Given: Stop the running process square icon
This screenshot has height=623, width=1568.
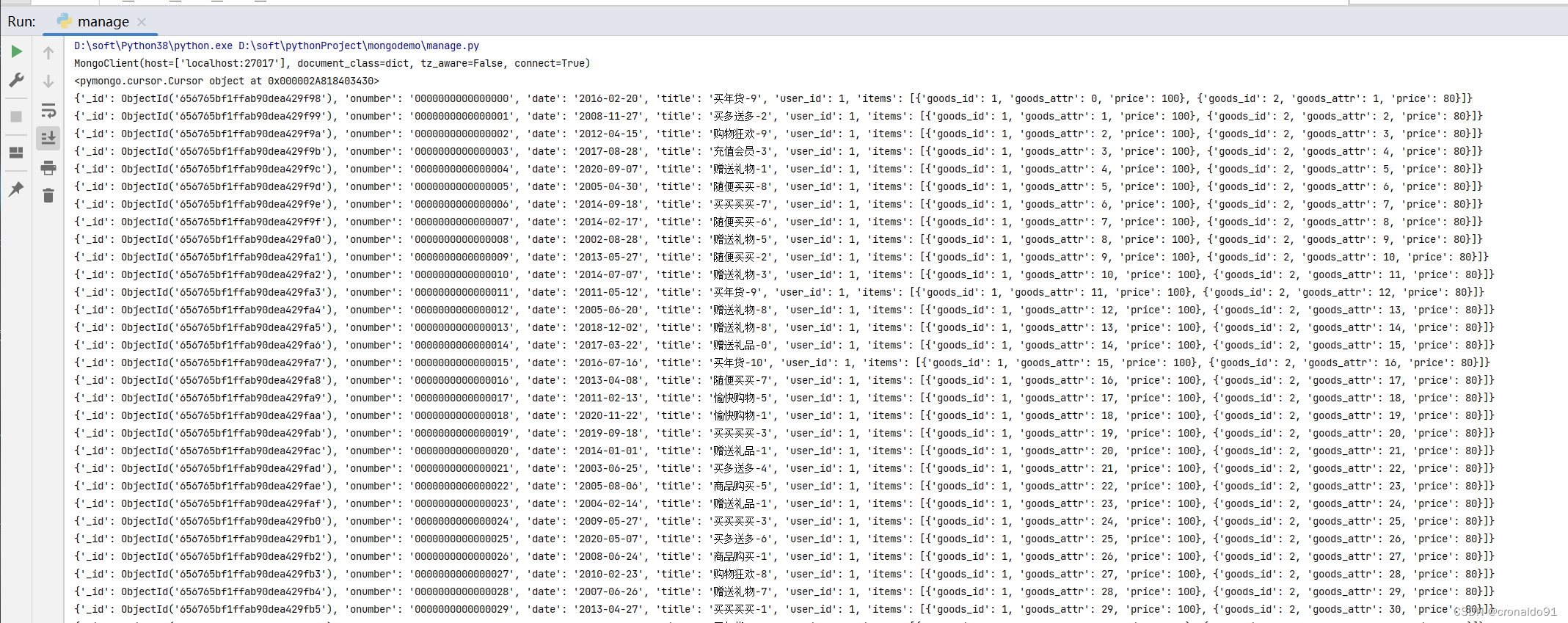Looking at the screenshot, I should click(x=16, y=117).
